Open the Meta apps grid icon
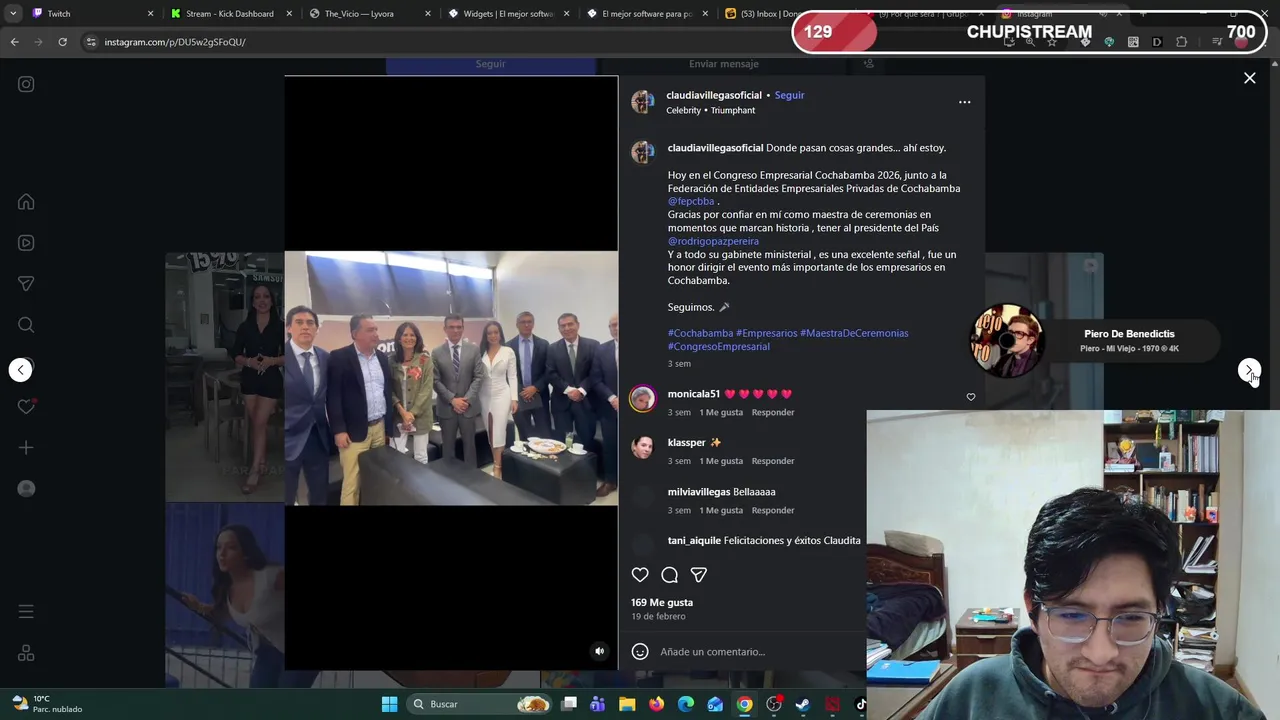The image size is (1280, 720). (26, 653)
